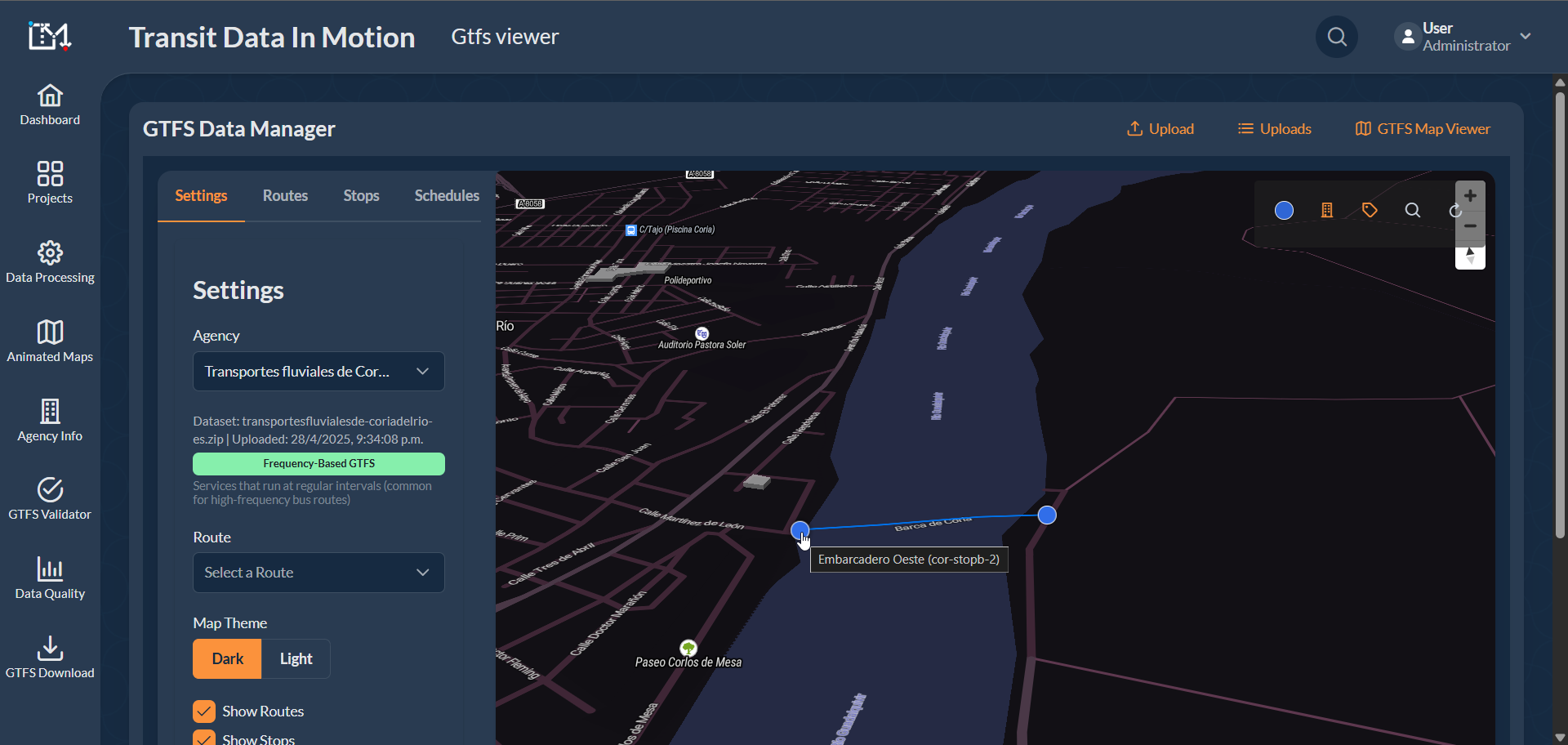This screenshot has width=1568, height=745.
Task: Open the Schedules tab
Action: [447, 196]
